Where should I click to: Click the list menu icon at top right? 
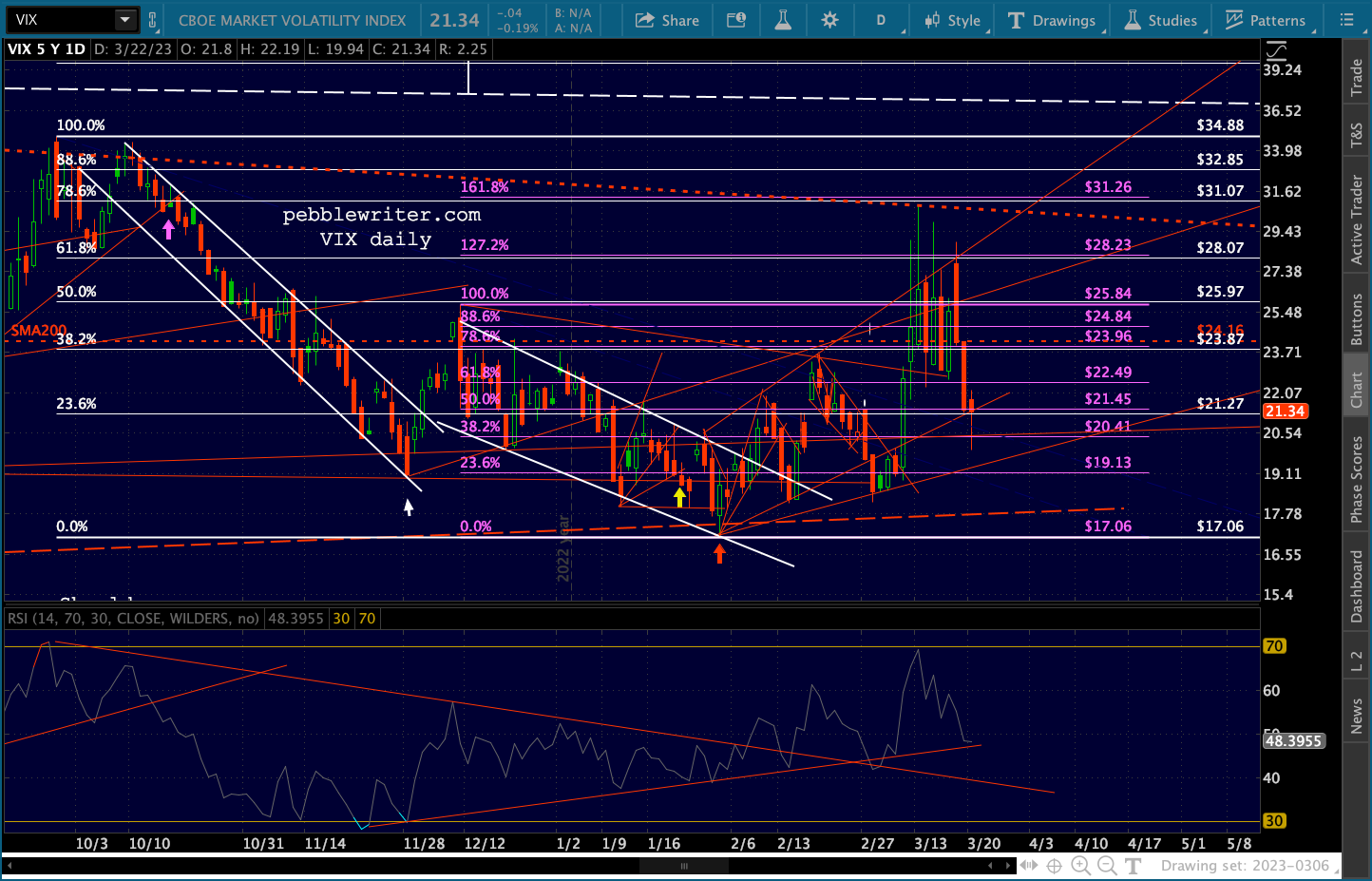coord(1346,20)
